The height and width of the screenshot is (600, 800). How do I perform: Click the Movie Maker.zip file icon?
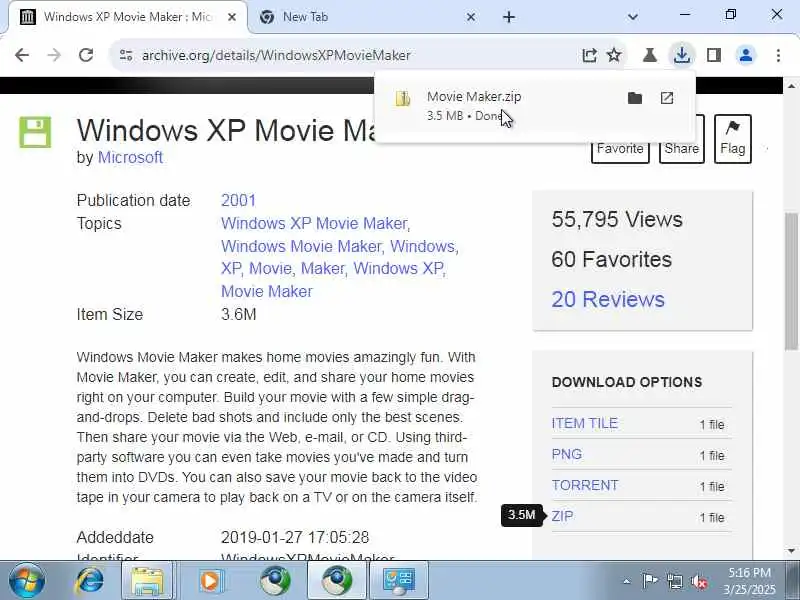[x=403, y=98]
